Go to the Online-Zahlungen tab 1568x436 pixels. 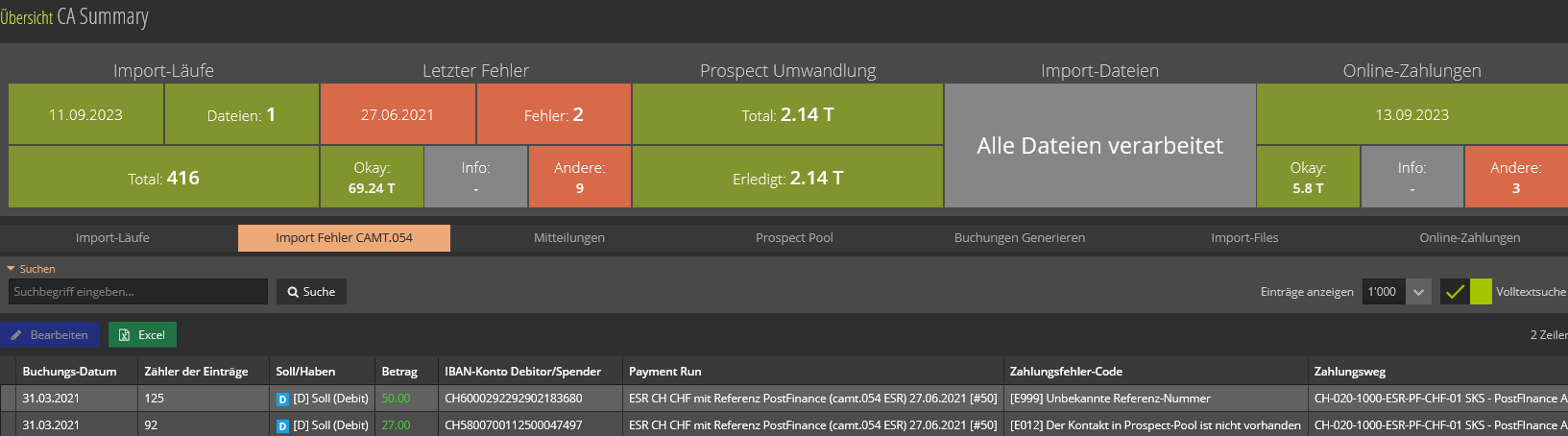coord(1469,238)
